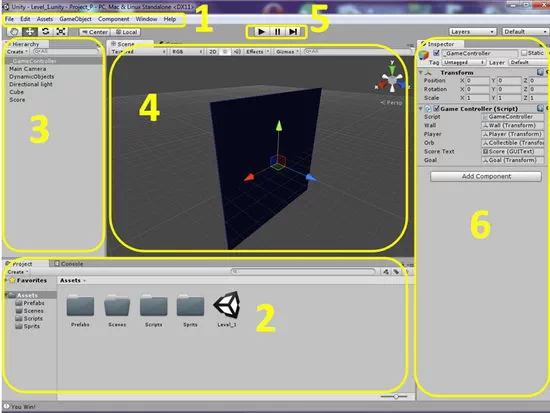The width and height of the screenshot is (550, 413).
Task: Open the Gizmos dropdown
Action: tap(287, 52)
